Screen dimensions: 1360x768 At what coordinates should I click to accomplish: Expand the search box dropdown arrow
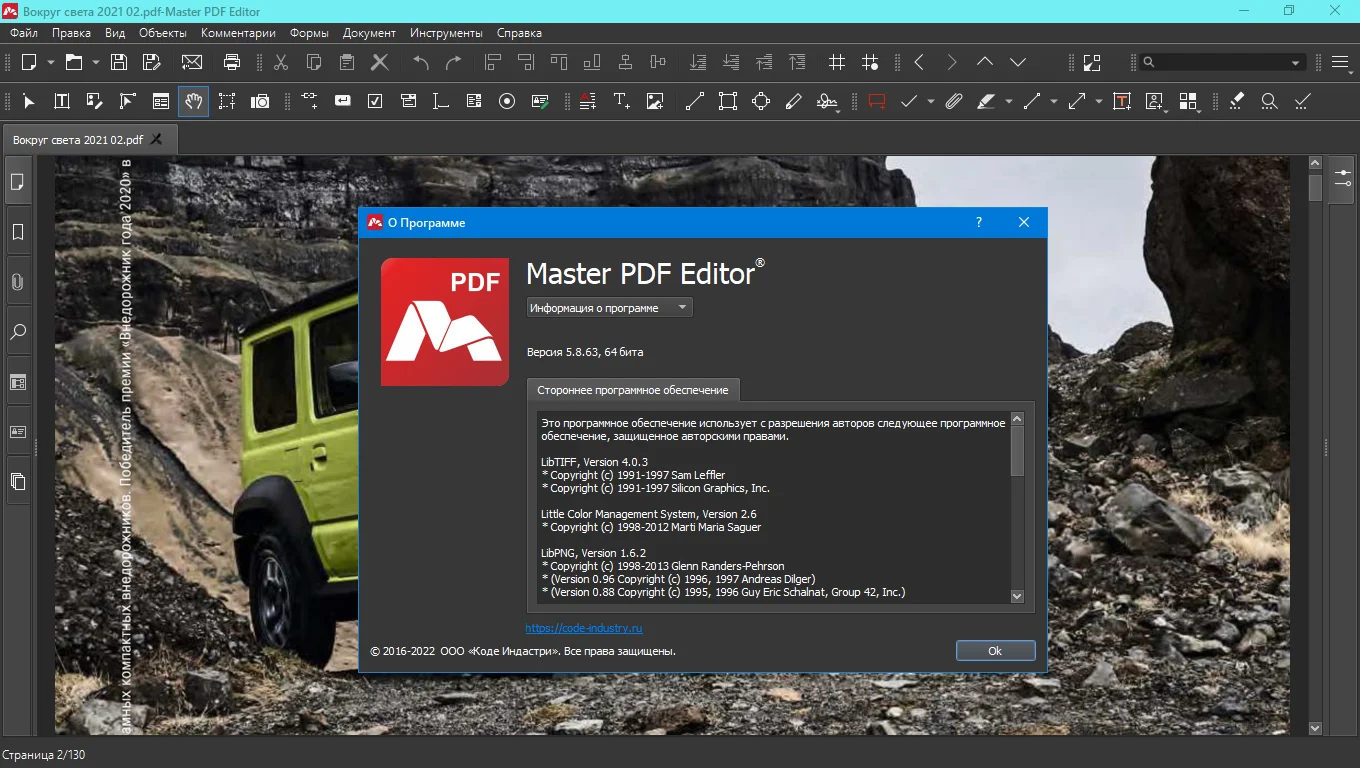(x=1296, y=63)
